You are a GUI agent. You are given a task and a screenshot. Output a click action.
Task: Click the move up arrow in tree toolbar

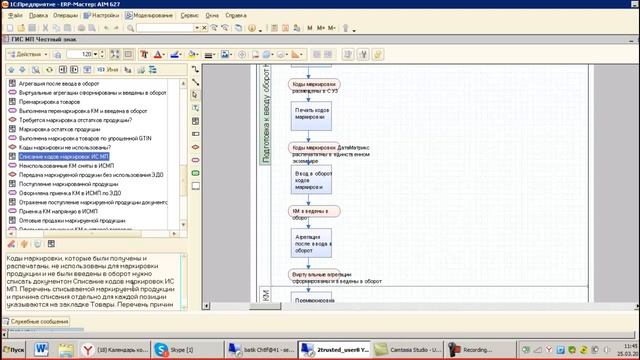[x=11, y=69]
